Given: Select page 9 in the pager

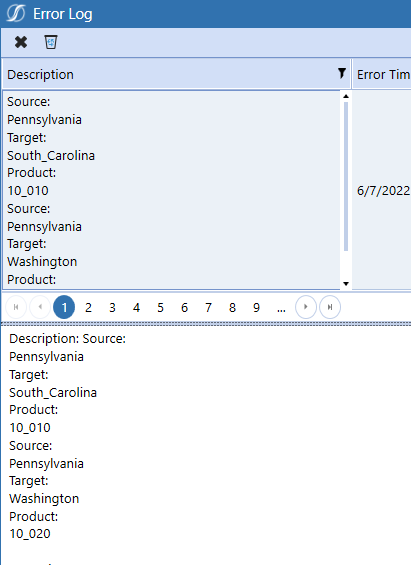Looking at the screenshot, I should click(256, 307).
